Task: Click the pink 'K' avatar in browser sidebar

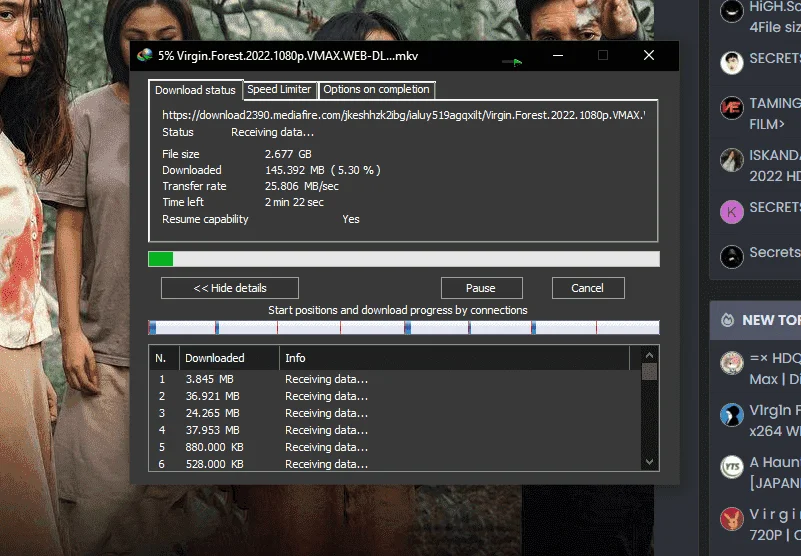Action: coord(732,212)
